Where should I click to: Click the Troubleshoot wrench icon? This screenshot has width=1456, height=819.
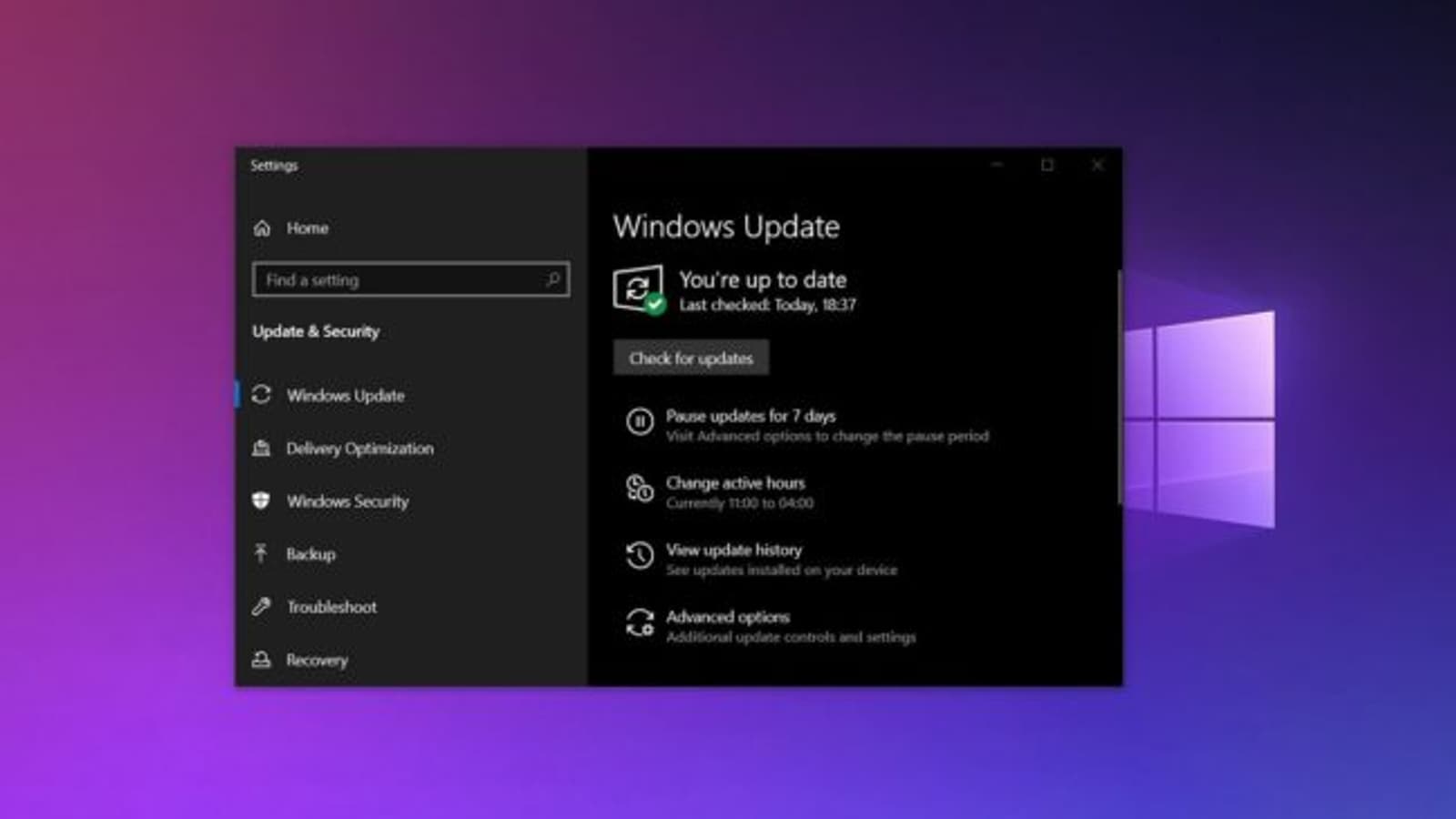point(261,606)
